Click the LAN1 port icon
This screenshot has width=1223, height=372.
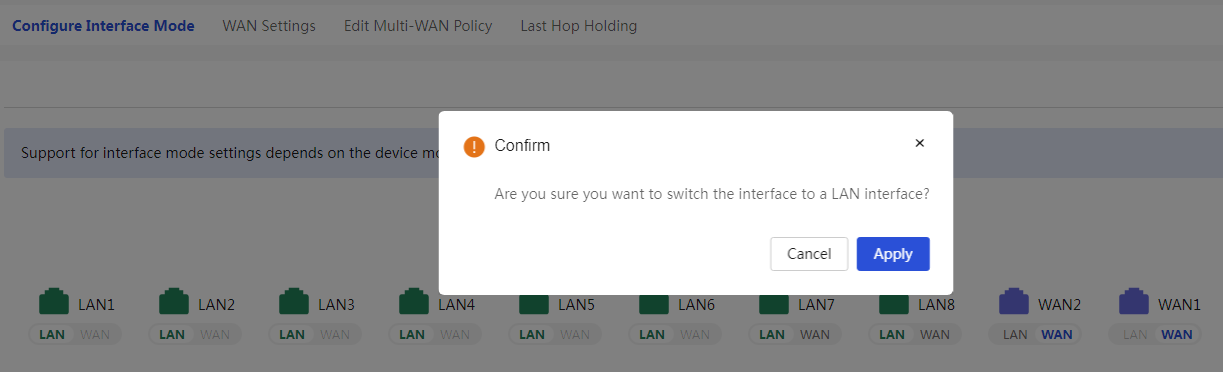click(x=54, y=302)
